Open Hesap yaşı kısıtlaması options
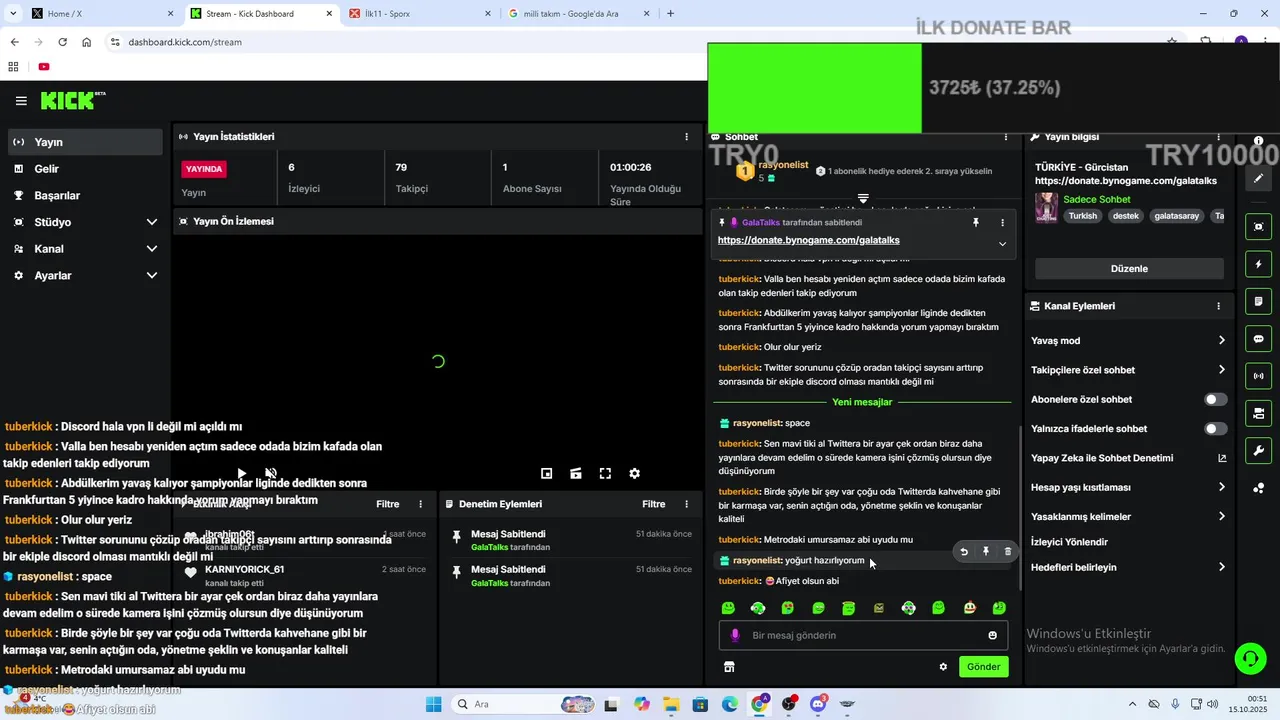 tap(1221, 488)
